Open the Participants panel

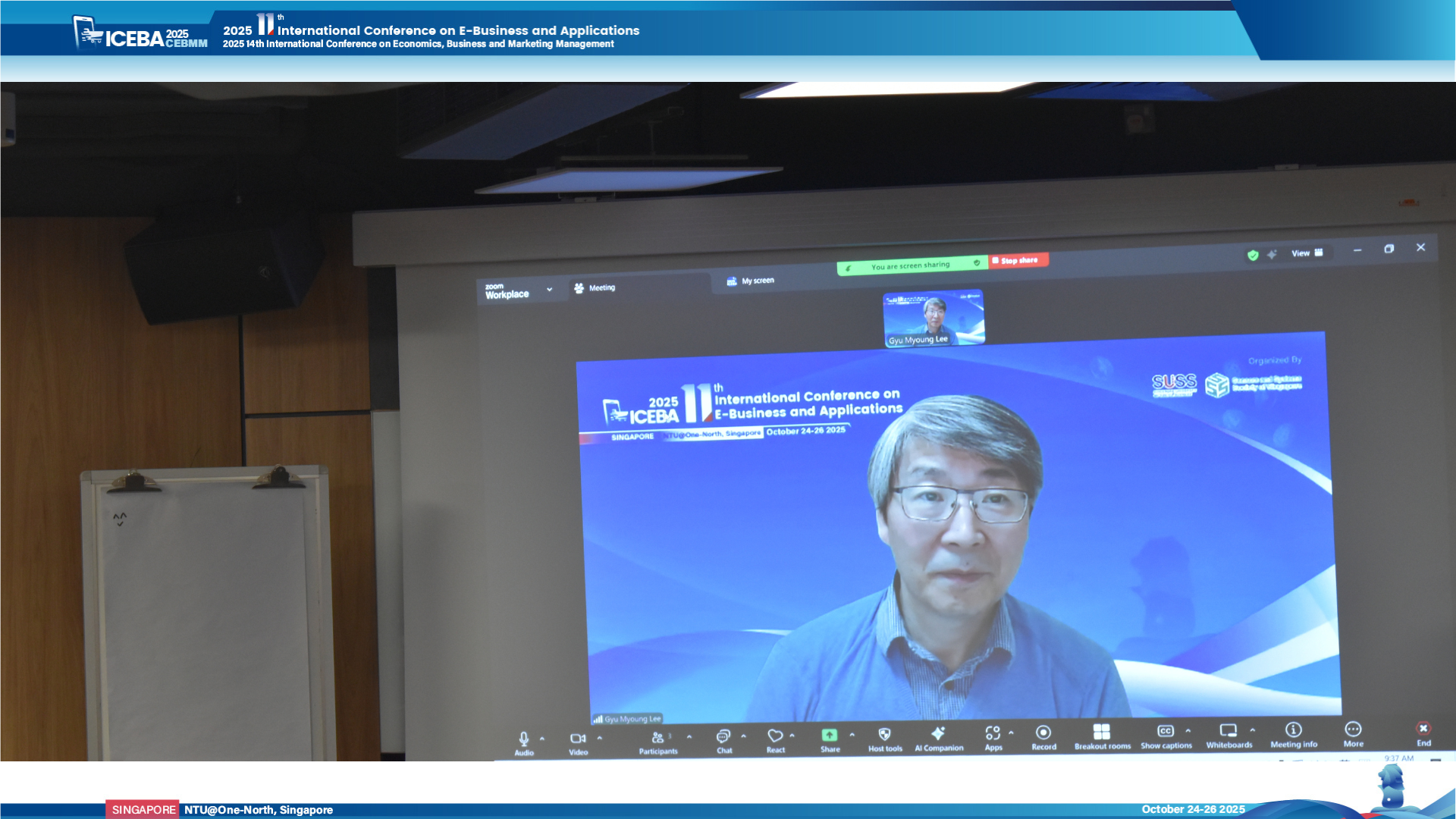click(x=657, y=738)
